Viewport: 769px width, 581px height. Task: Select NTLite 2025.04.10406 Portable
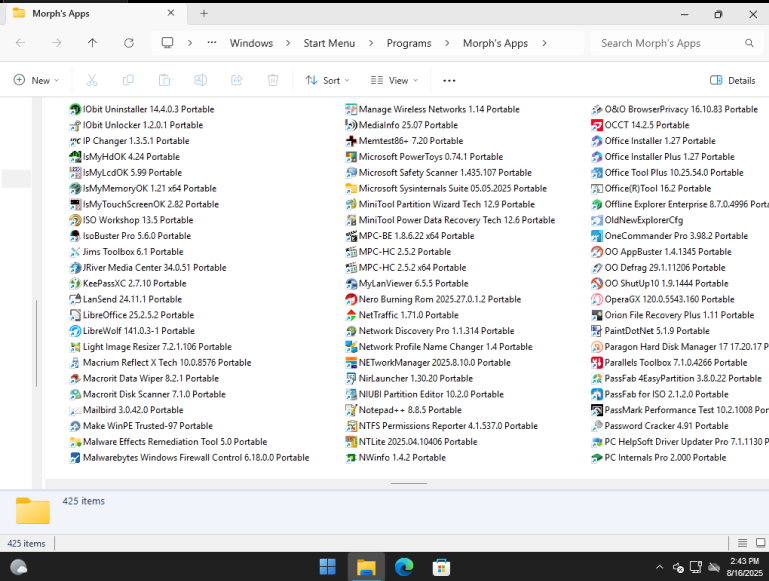click(x=411, y=442)
